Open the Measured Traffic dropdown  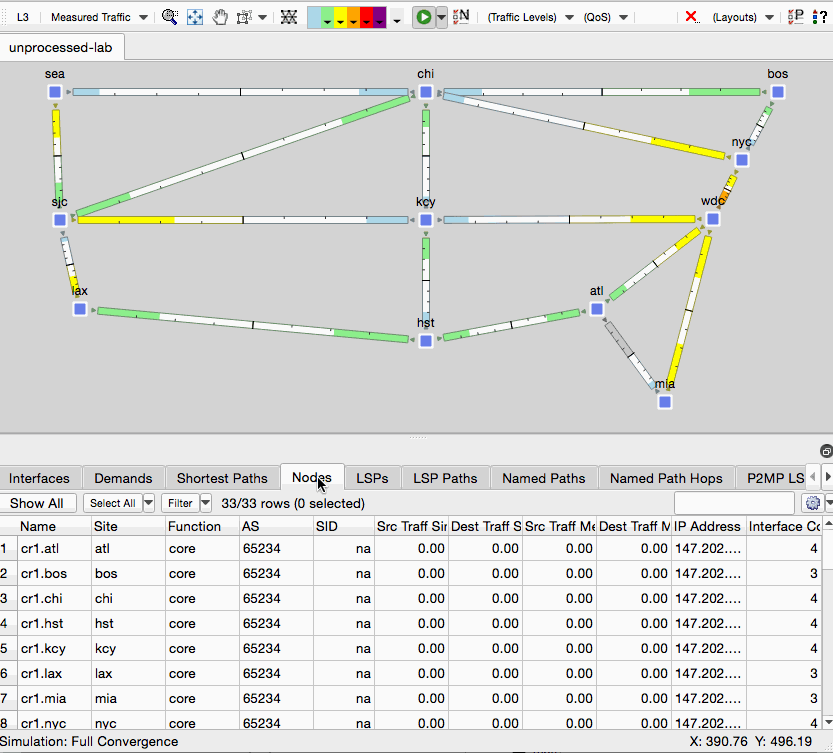99,17
